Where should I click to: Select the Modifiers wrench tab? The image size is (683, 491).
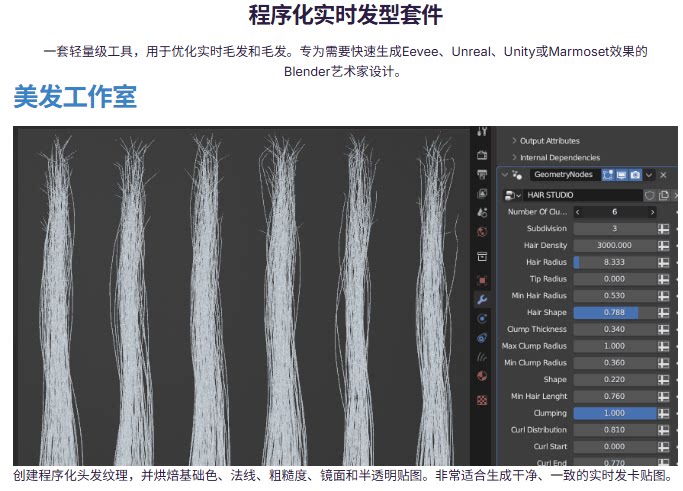pyautogui.click(x=482, y=299)
